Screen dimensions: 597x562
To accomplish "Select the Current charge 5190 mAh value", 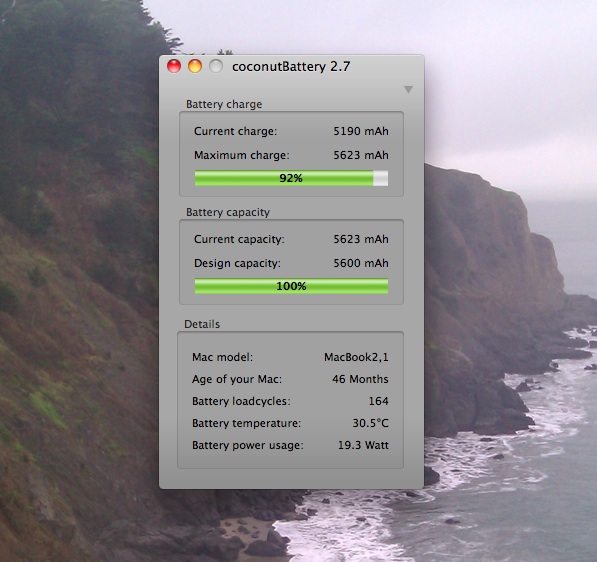I will coord(361,131).
